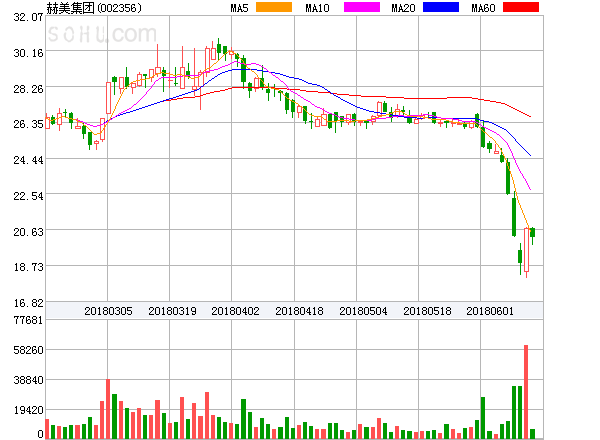Click the 77681 volume axis label
Screen dimensions: 600x440
28,320
